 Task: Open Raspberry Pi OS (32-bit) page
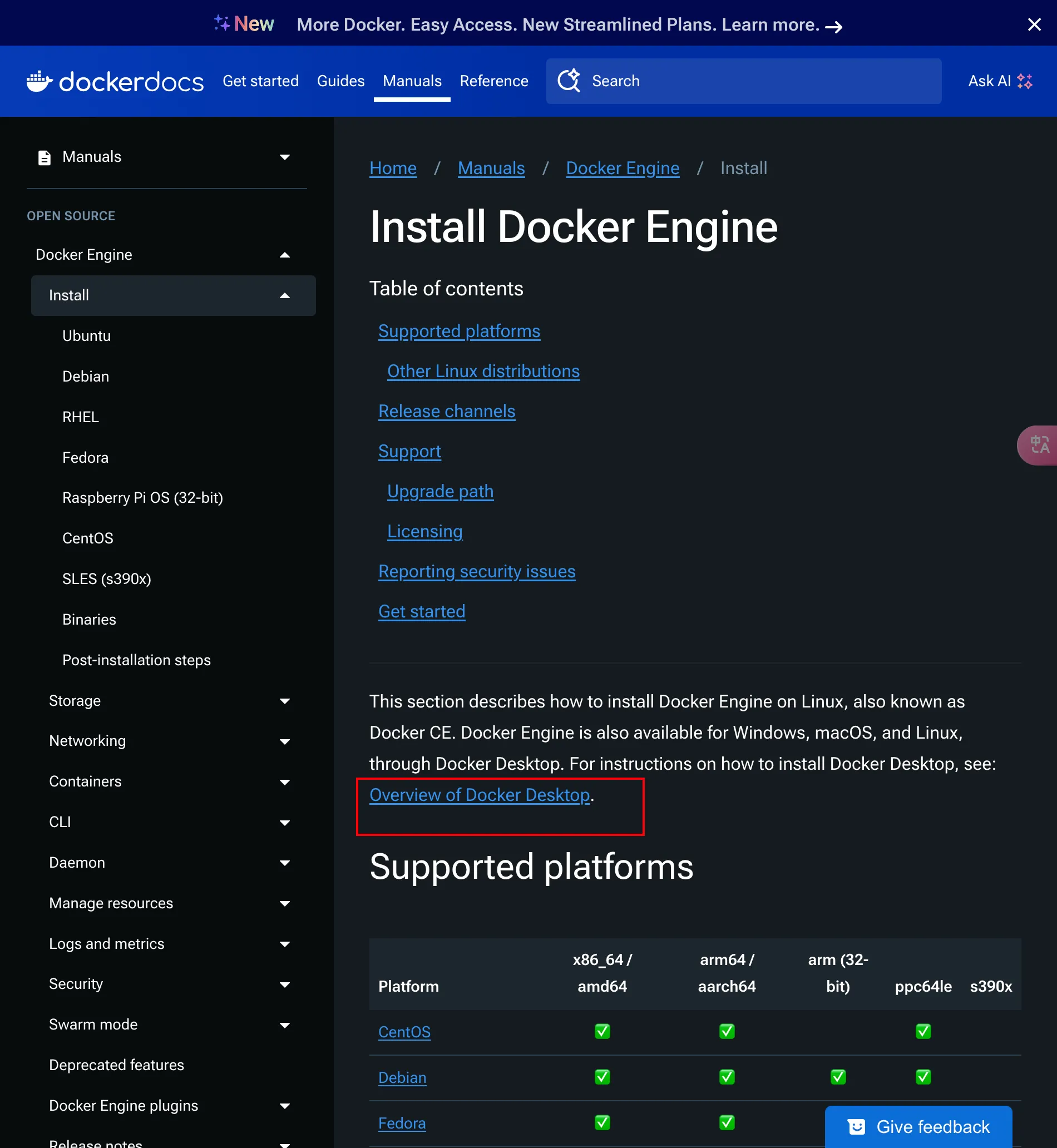click(x=142, y=497)
